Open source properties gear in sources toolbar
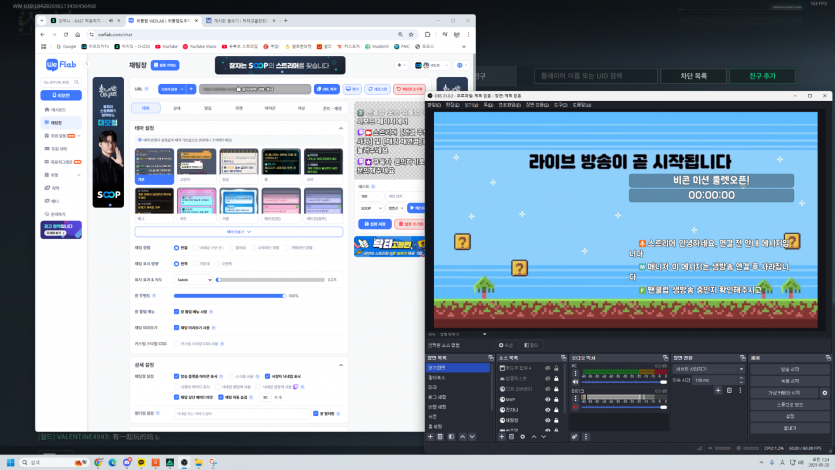This screenshot has width=835, height=470. point(522,436)
